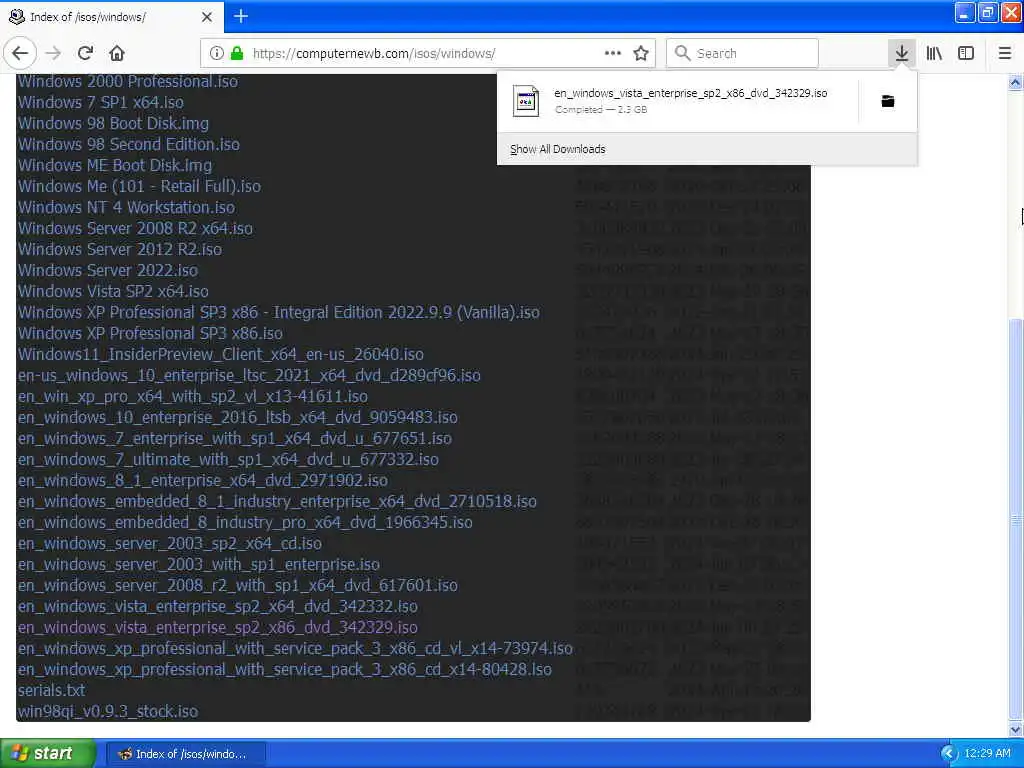Viewport: 1024px width, 768px height.
Task: Select Windows 98 Second Edition.iso link
Action: click(129, 144)
